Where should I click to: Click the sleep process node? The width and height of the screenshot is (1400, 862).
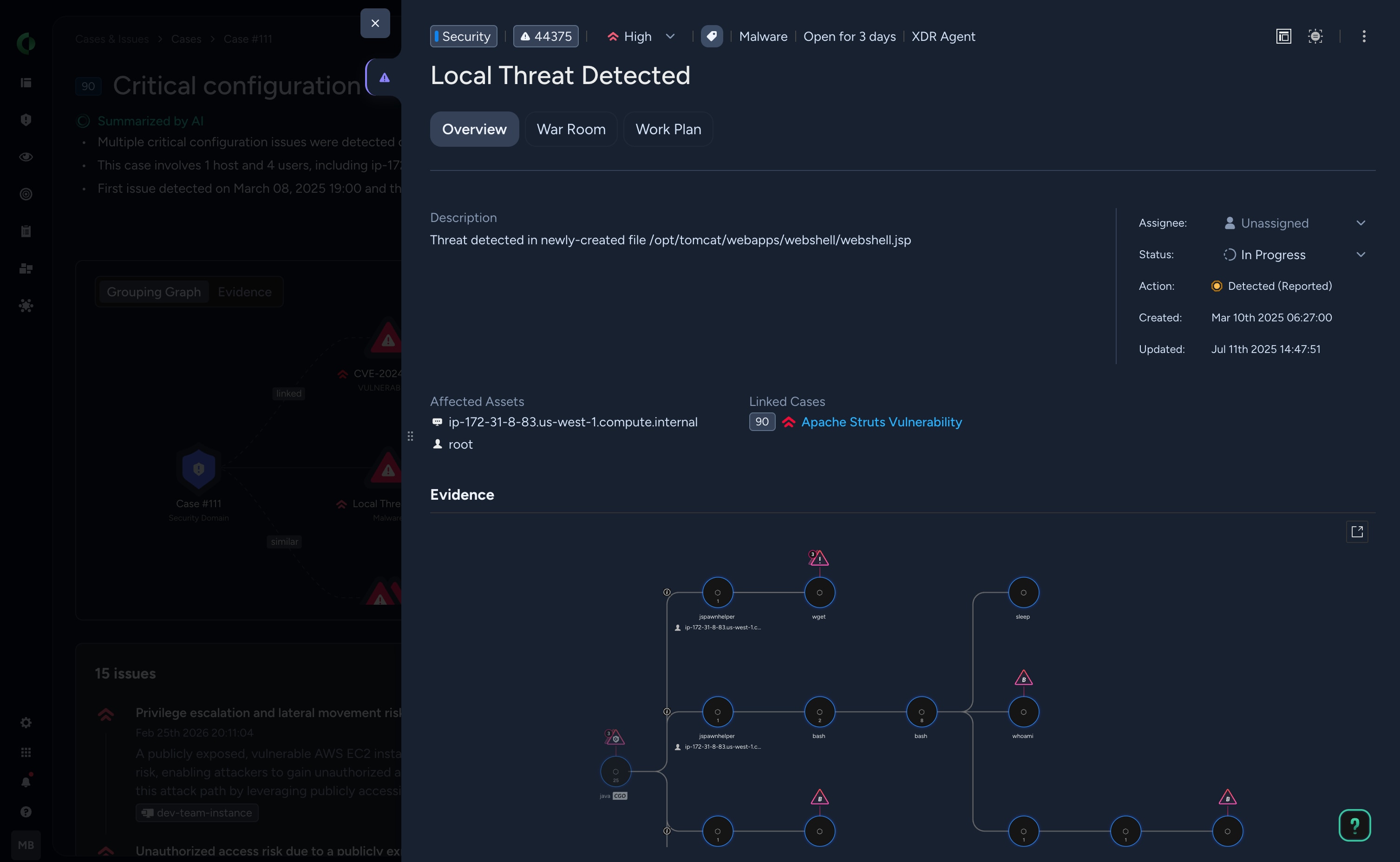(x=1023, y=592)
